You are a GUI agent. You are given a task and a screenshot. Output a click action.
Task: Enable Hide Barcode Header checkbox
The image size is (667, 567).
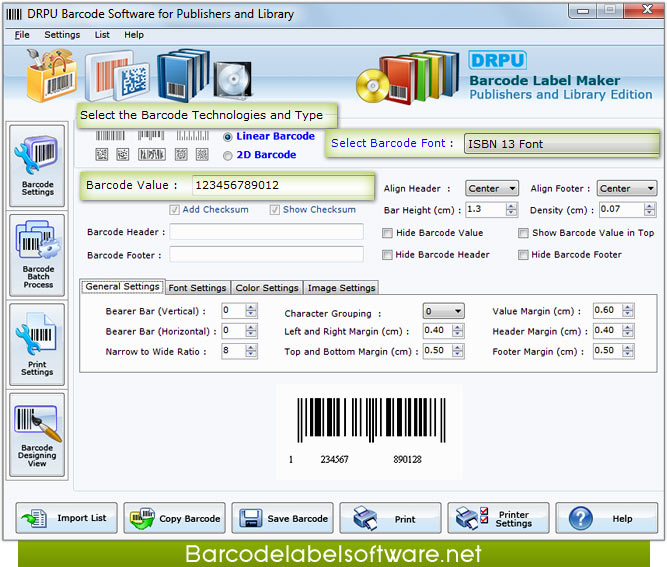387,255
